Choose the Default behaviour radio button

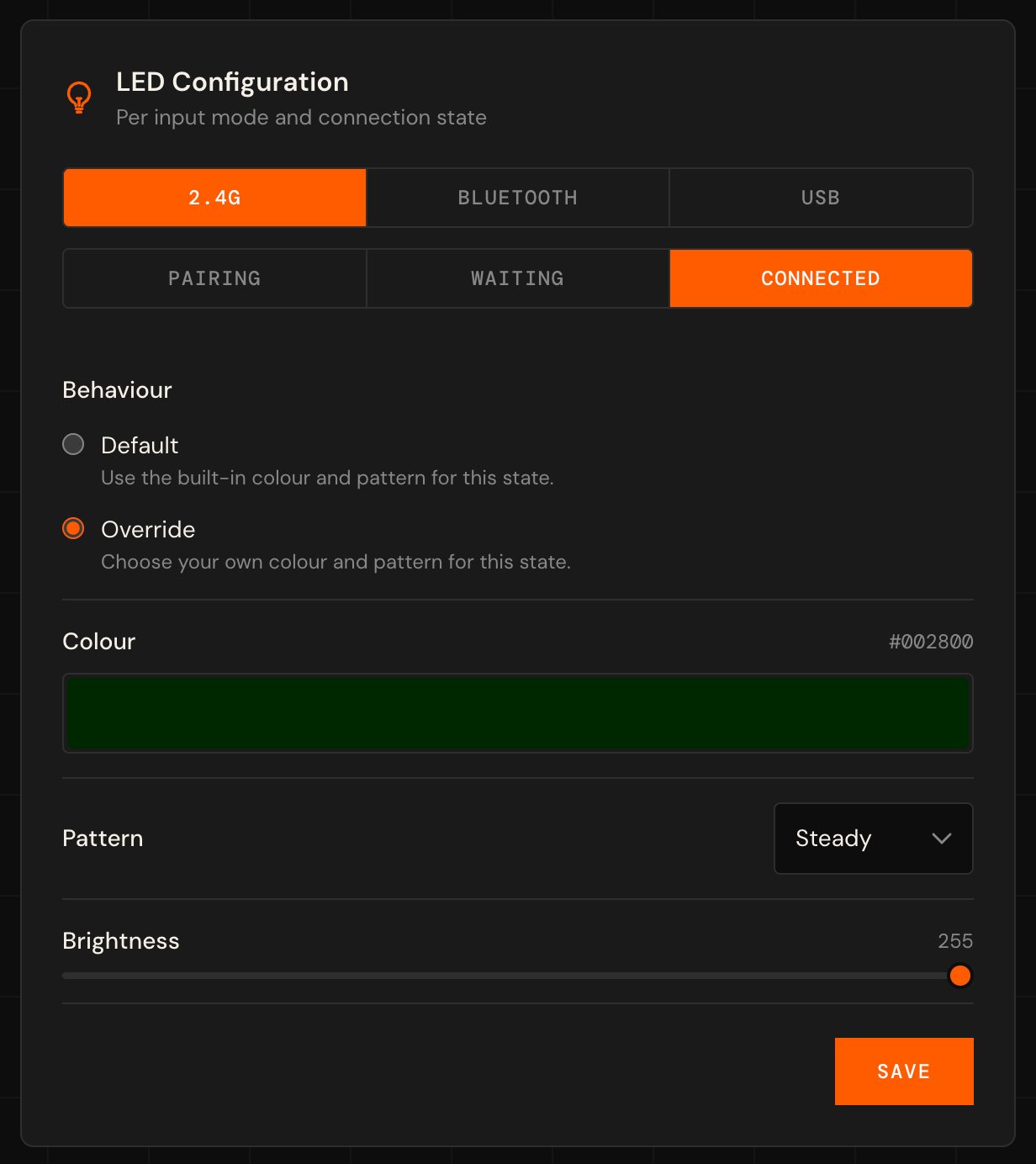pyautogui.click(x=74, y=444)
